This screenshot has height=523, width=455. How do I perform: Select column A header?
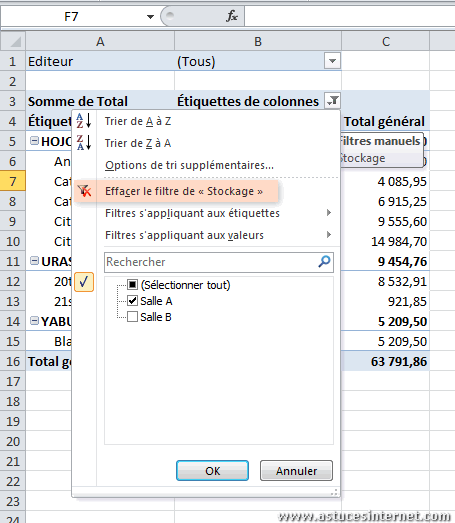(x=100, y=41)
